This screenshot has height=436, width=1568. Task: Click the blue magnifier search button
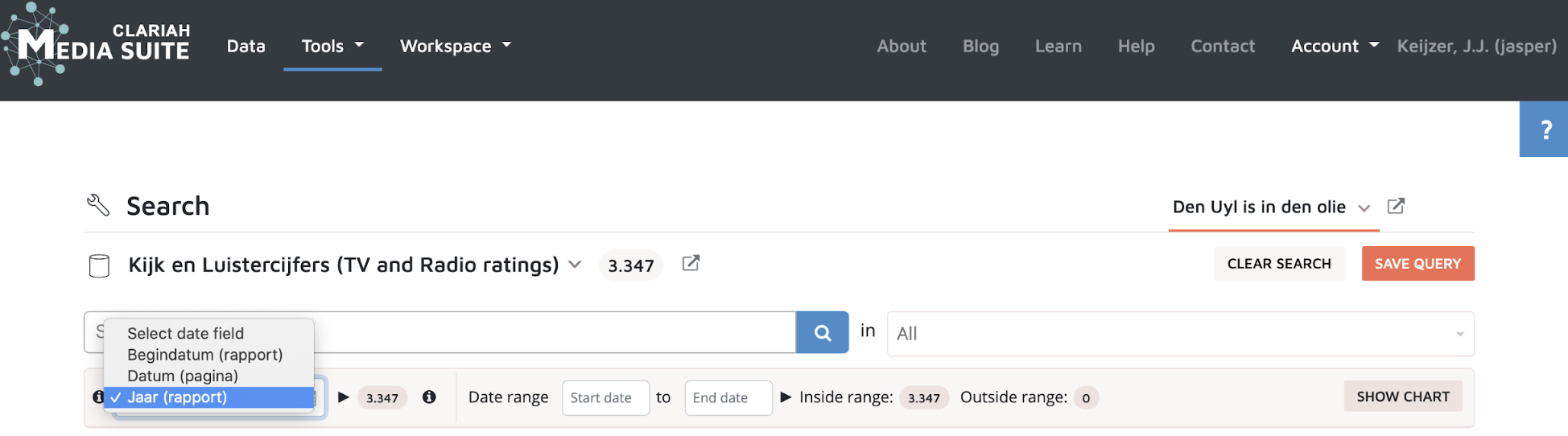click(x=822, y=332)
